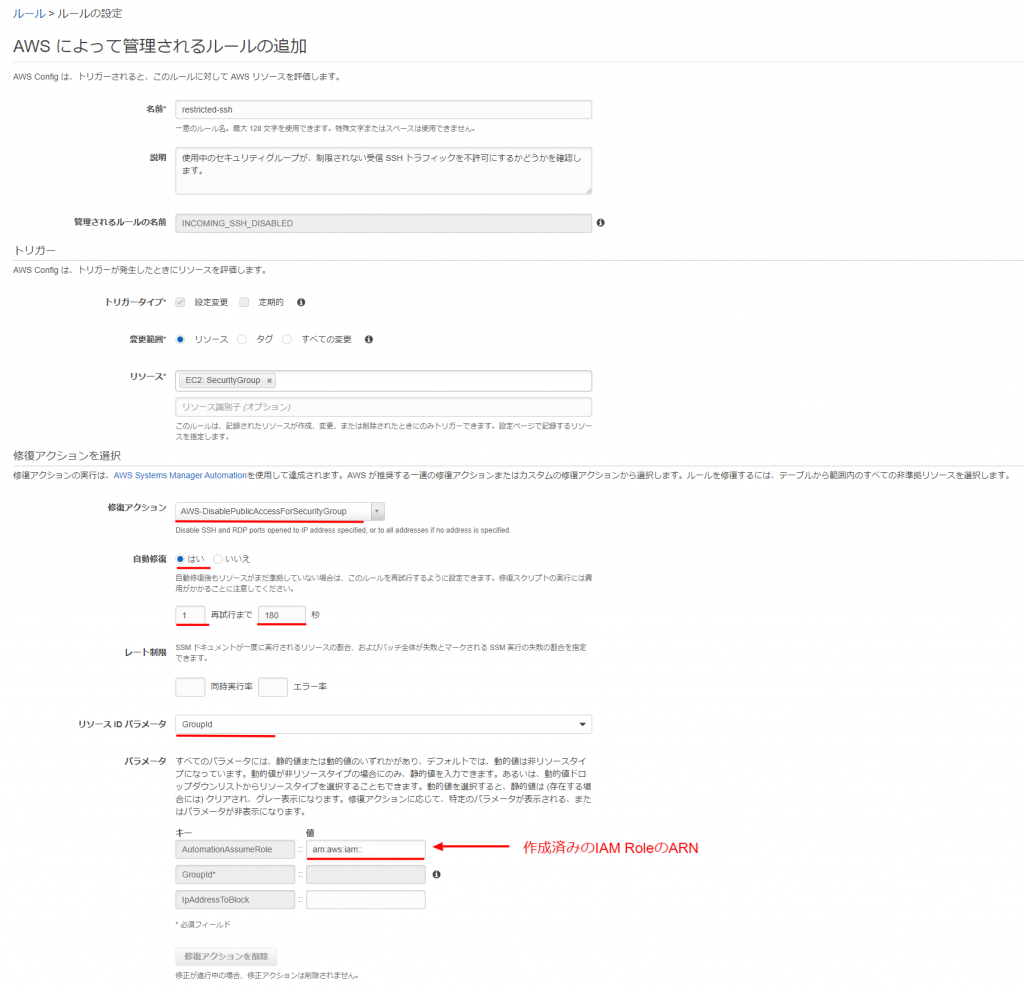1024x987 pixels.
Task: Click IpAddressToBlock value field
Action: click(x=366, y=900)
